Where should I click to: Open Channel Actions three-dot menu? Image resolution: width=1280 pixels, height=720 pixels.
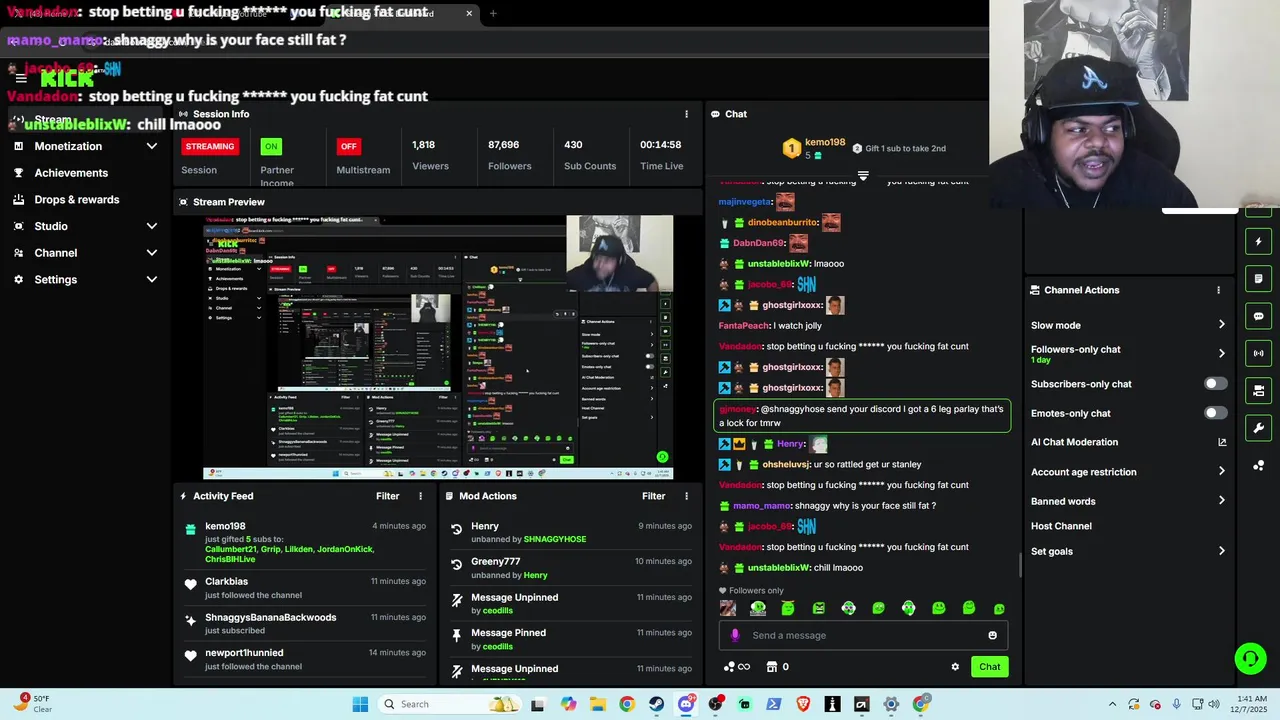pyautogui.click(x=1218, y=290)
